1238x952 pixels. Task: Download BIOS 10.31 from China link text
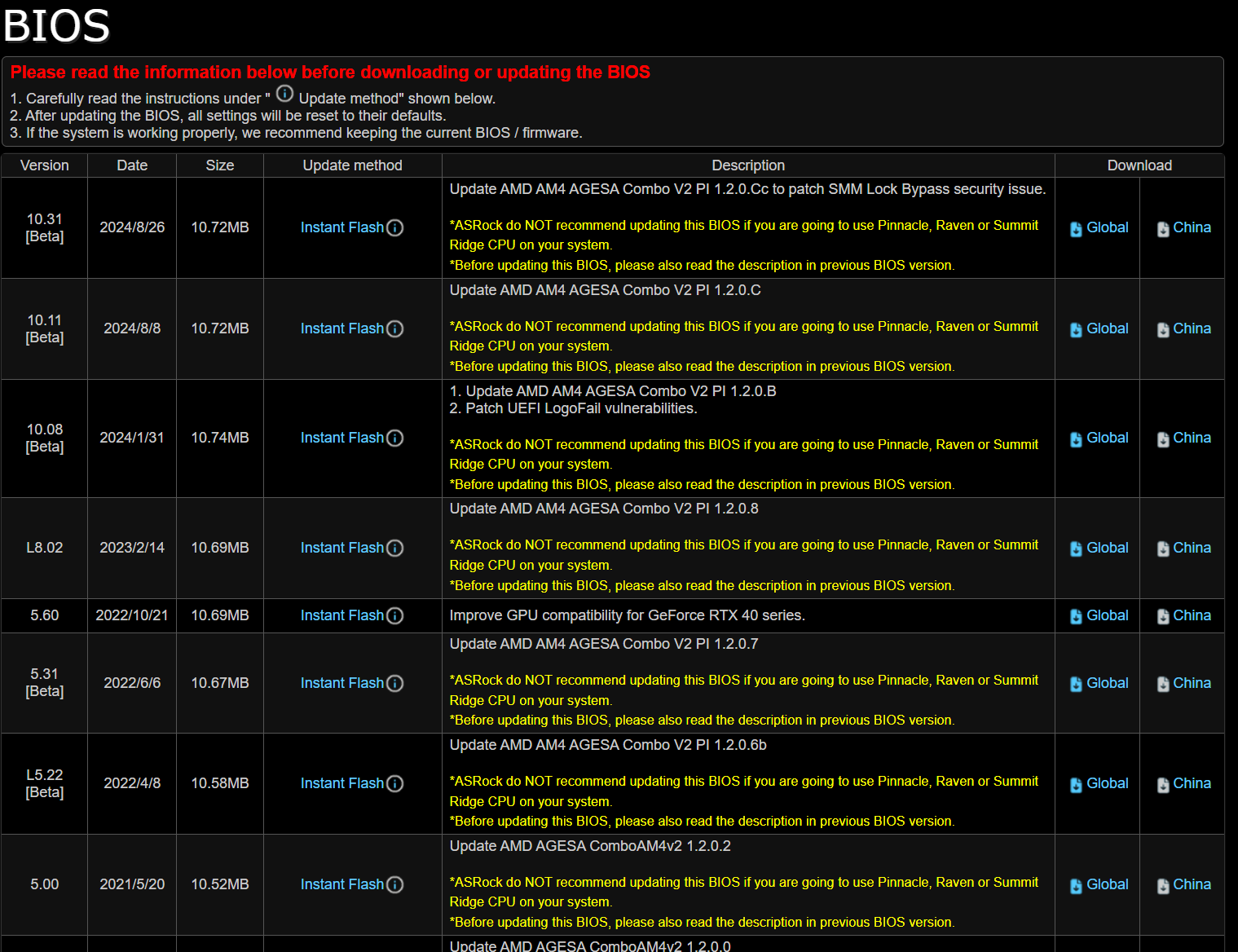click(x=1192, y=227)
